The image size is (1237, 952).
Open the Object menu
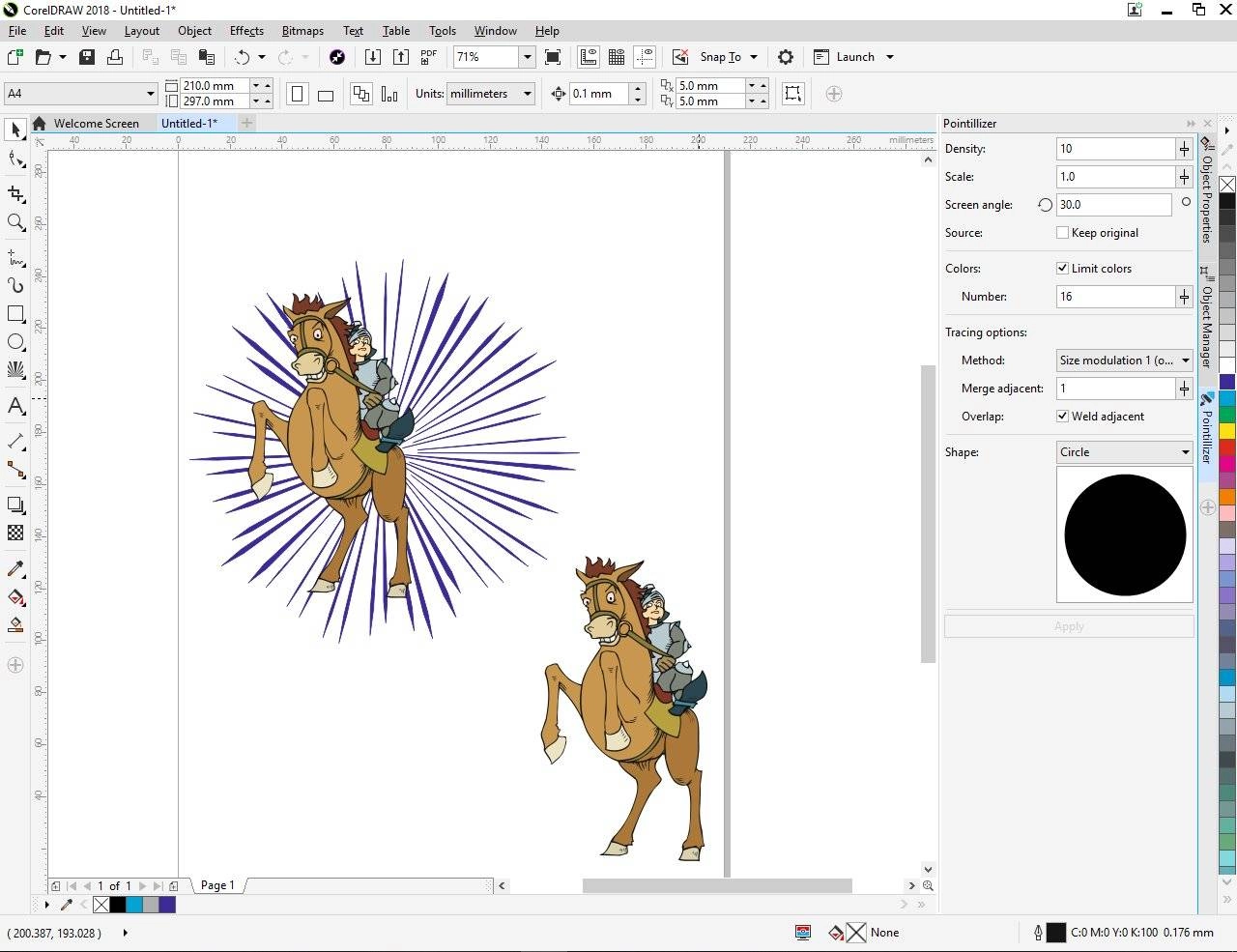(194, 31)
